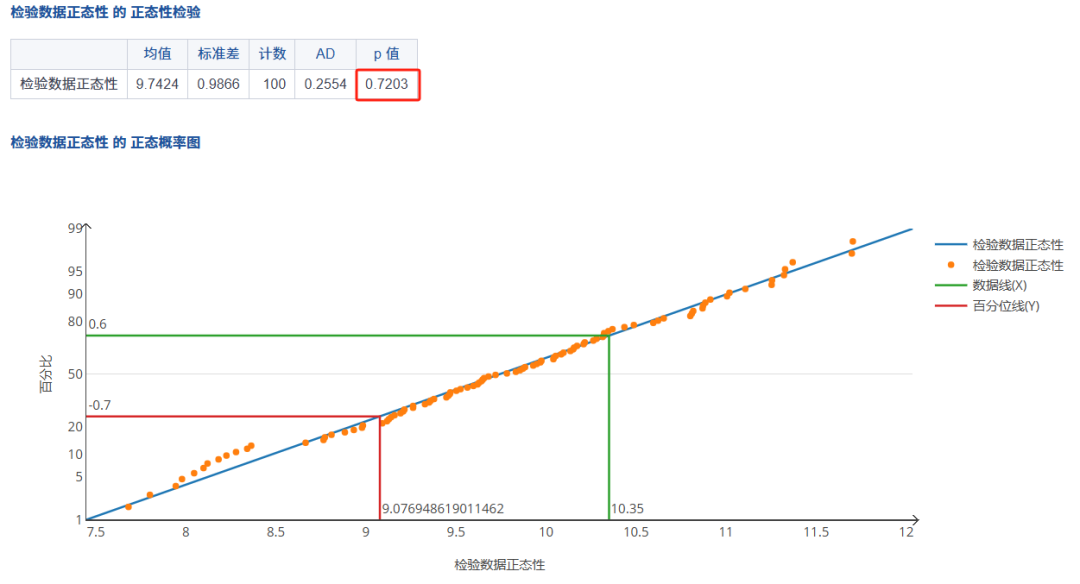Click the row label 检验数据正态性 in table

tap(69, 84)
